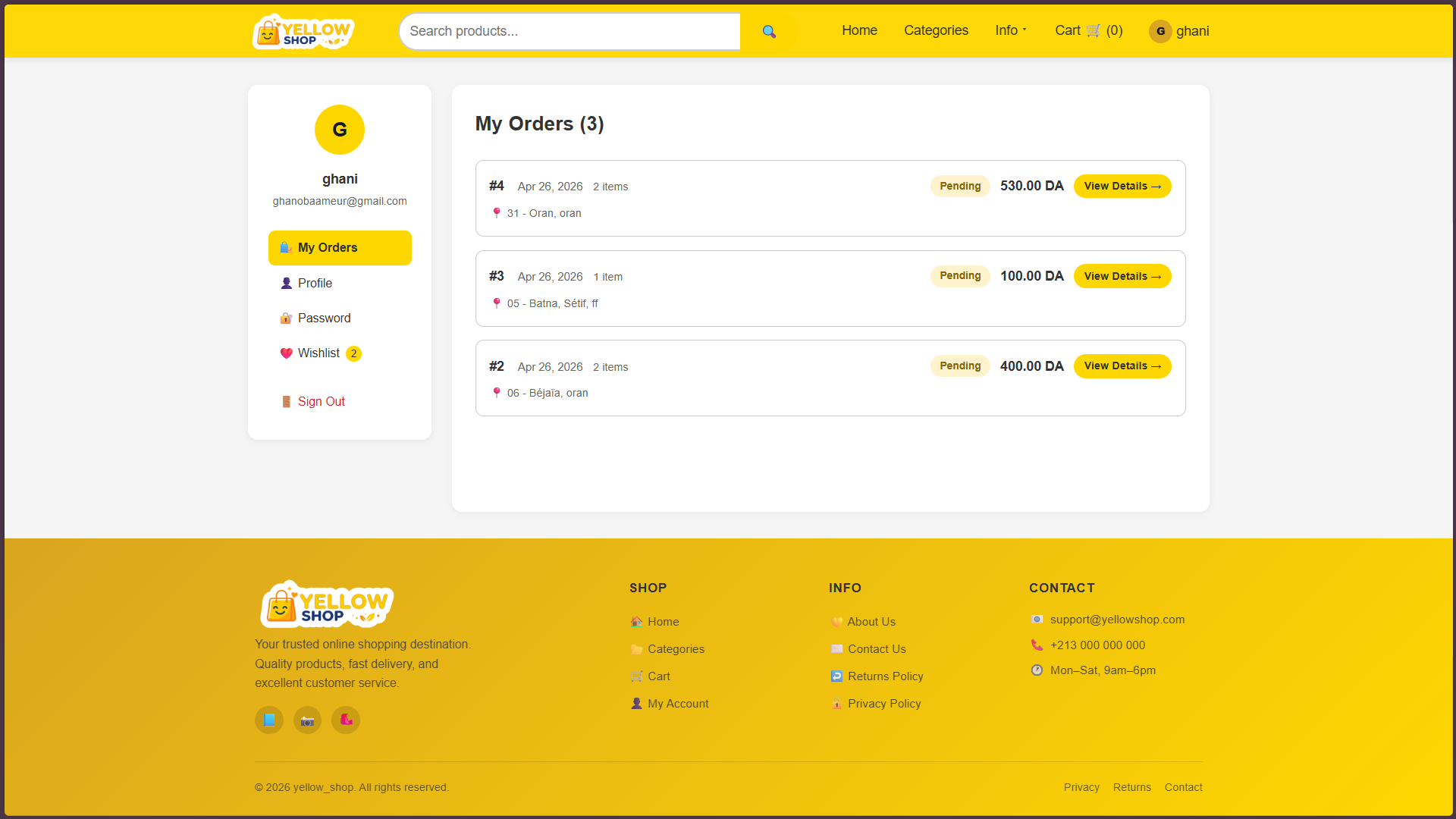Expand the Info dropdown in navigation
The image size is (1456, 819).
pos(1011,30)
